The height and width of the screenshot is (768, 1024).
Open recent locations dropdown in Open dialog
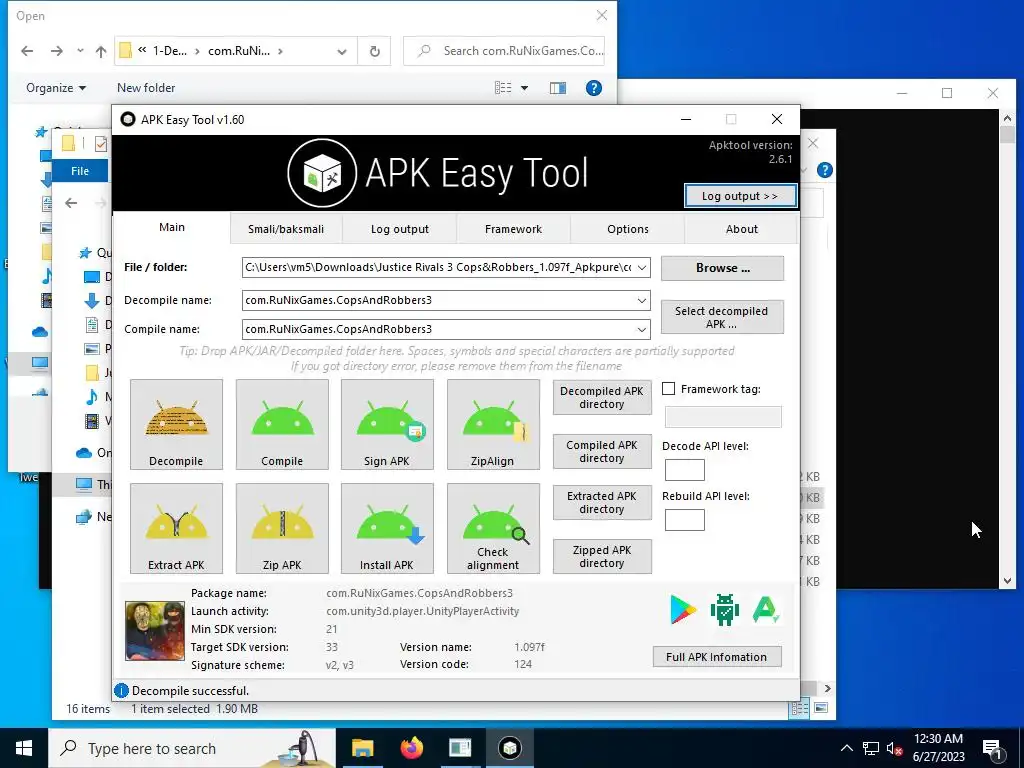(x=80, y=51)
